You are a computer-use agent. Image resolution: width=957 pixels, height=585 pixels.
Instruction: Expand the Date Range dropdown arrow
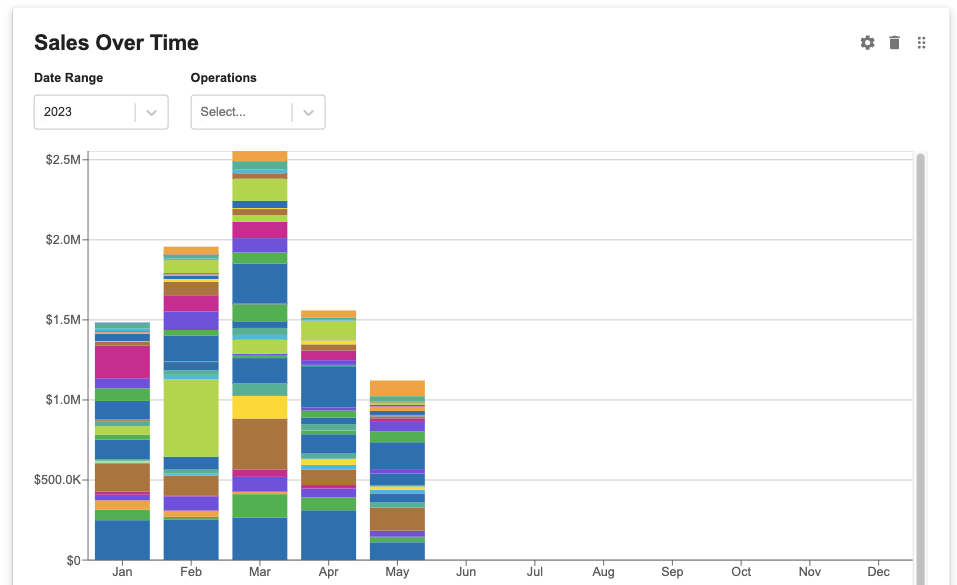click(152, 112)
